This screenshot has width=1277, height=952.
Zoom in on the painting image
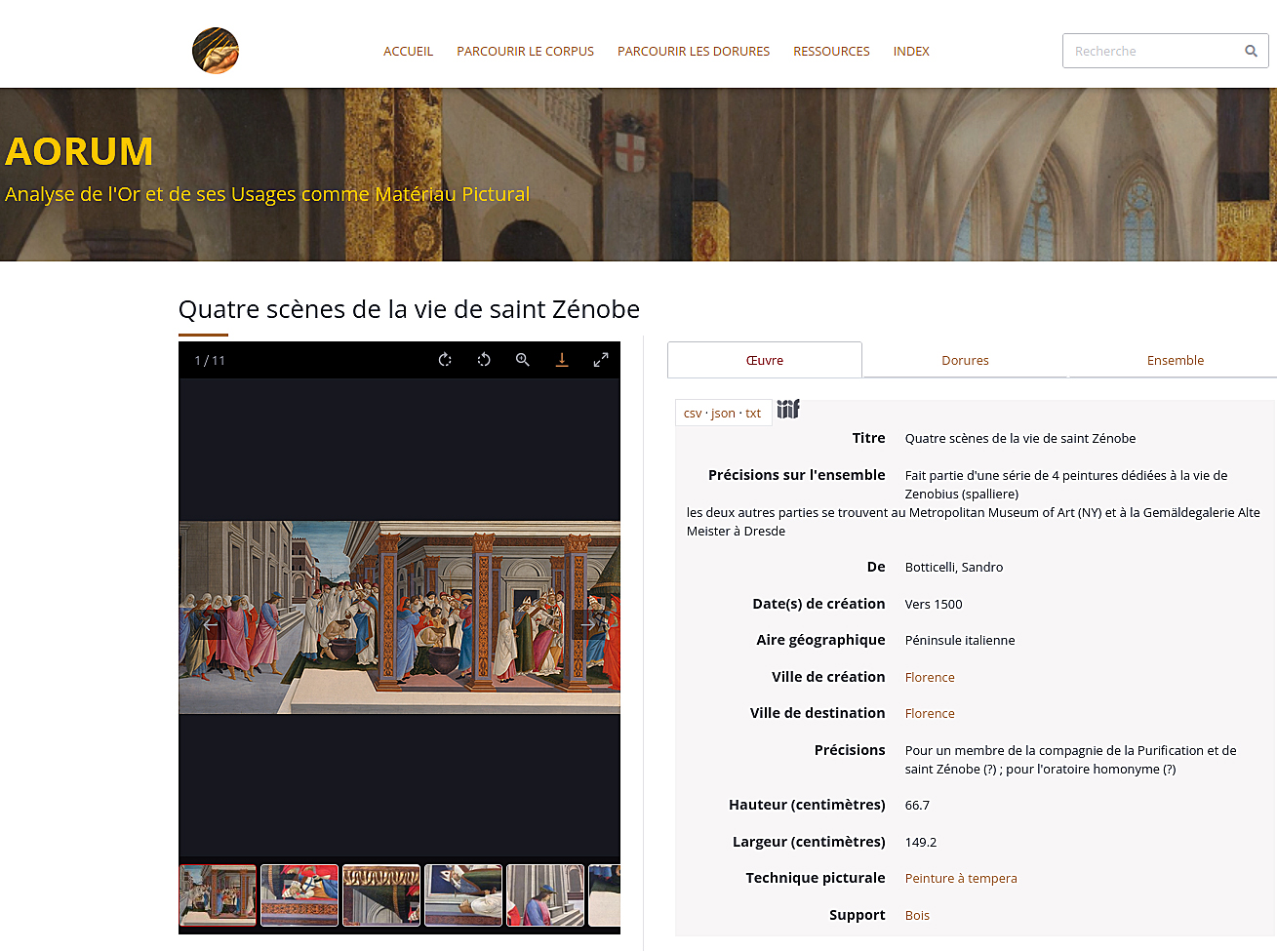pyautogui.click(x=523, y=360)
